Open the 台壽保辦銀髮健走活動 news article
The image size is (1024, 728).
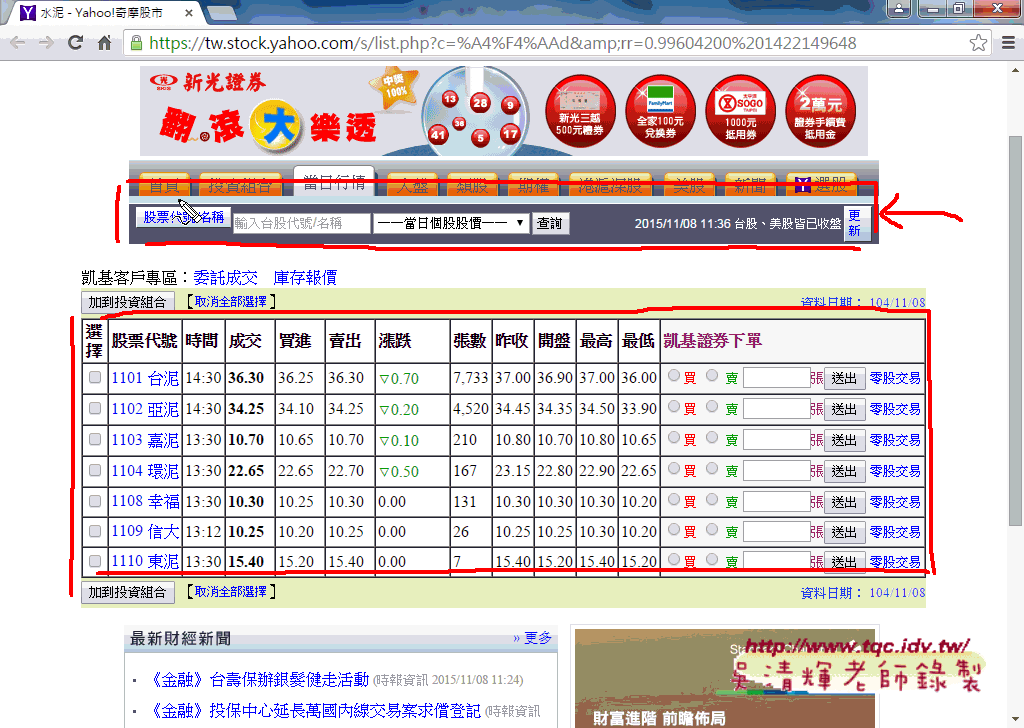[x=259, y=680]
